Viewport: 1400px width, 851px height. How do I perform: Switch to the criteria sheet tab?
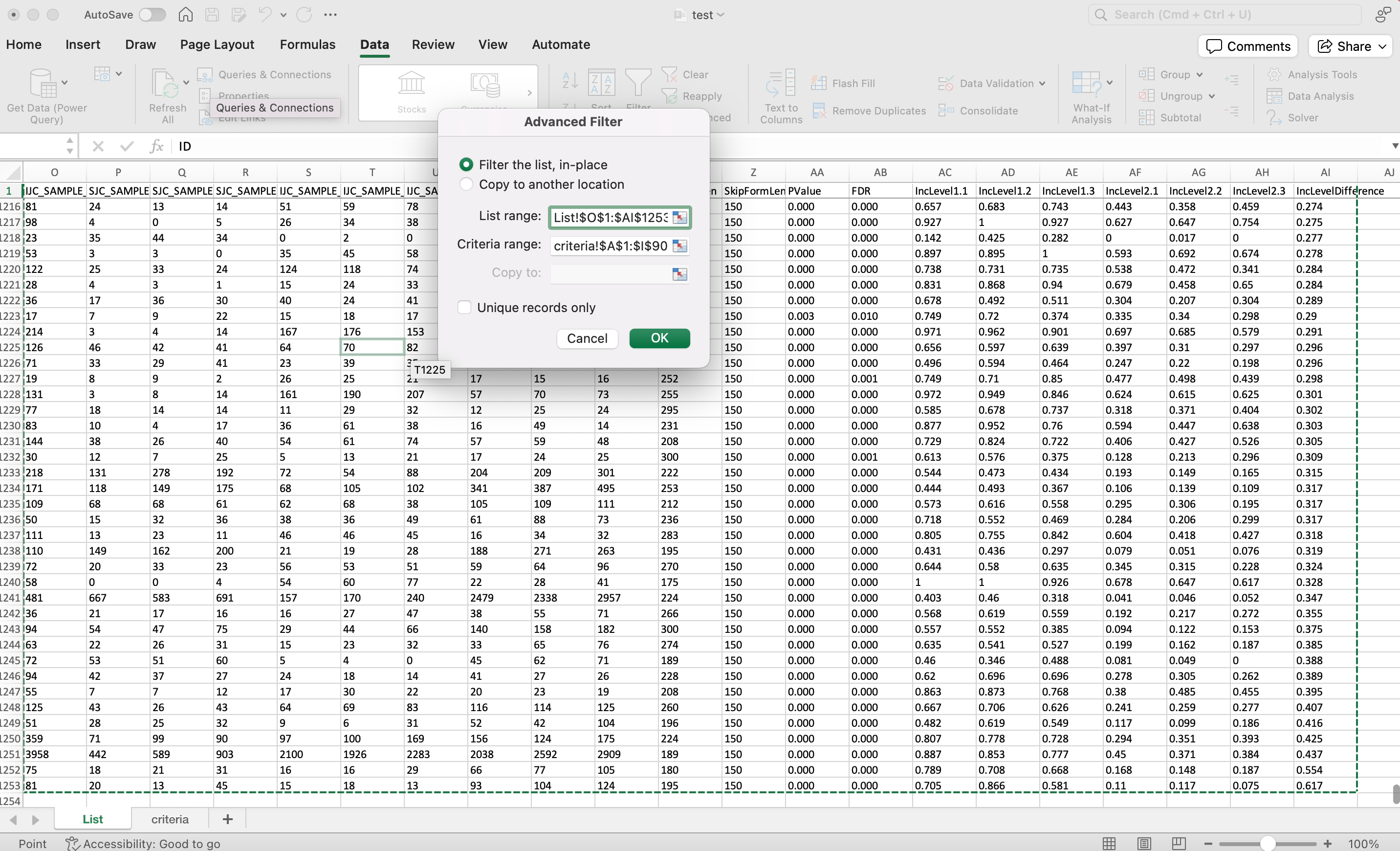coord(170,819)
